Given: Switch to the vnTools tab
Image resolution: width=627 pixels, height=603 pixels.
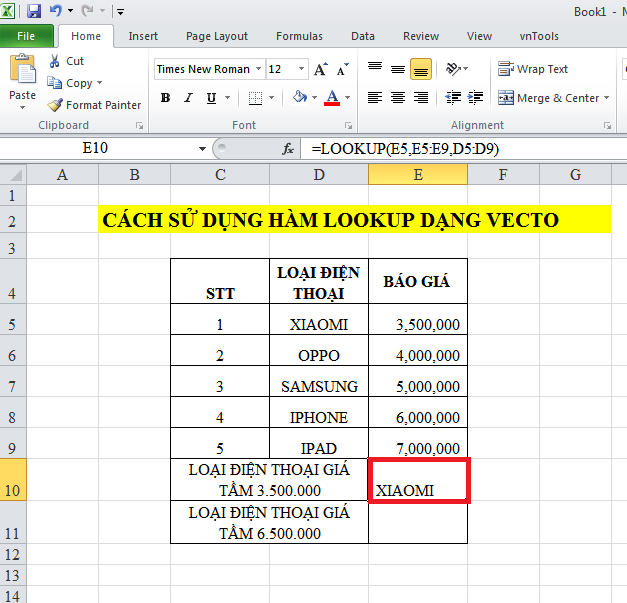Looking at the screenshot, I should 539,36.
